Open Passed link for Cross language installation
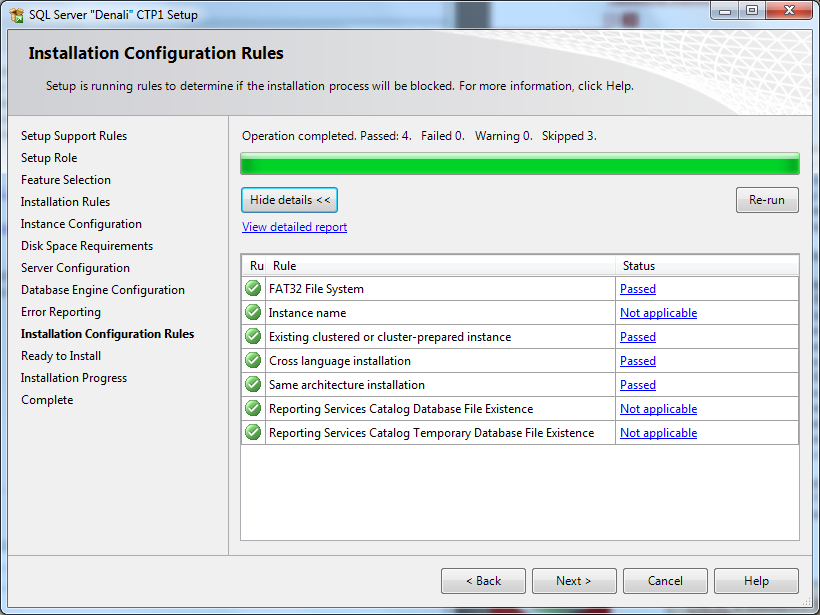 click(x=637, y=361)
